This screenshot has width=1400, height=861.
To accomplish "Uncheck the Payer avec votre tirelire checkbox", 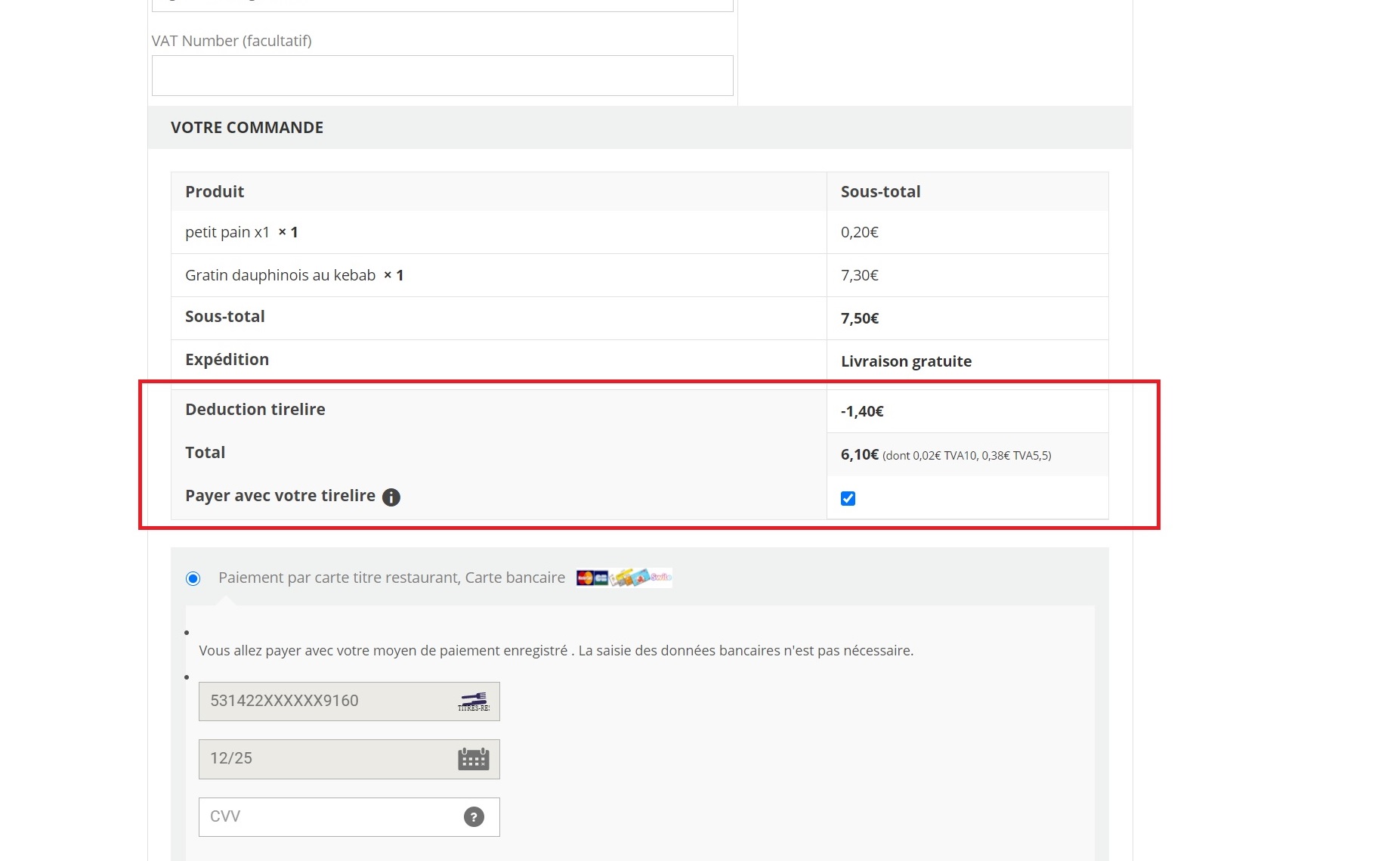I will [848, 498].
